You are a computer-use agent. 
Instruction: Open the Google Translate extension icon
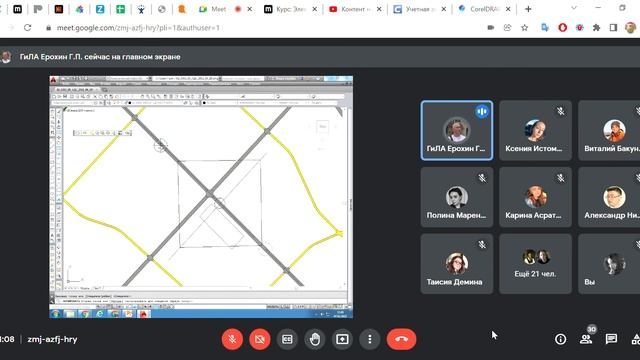click(x=545, y=28)
